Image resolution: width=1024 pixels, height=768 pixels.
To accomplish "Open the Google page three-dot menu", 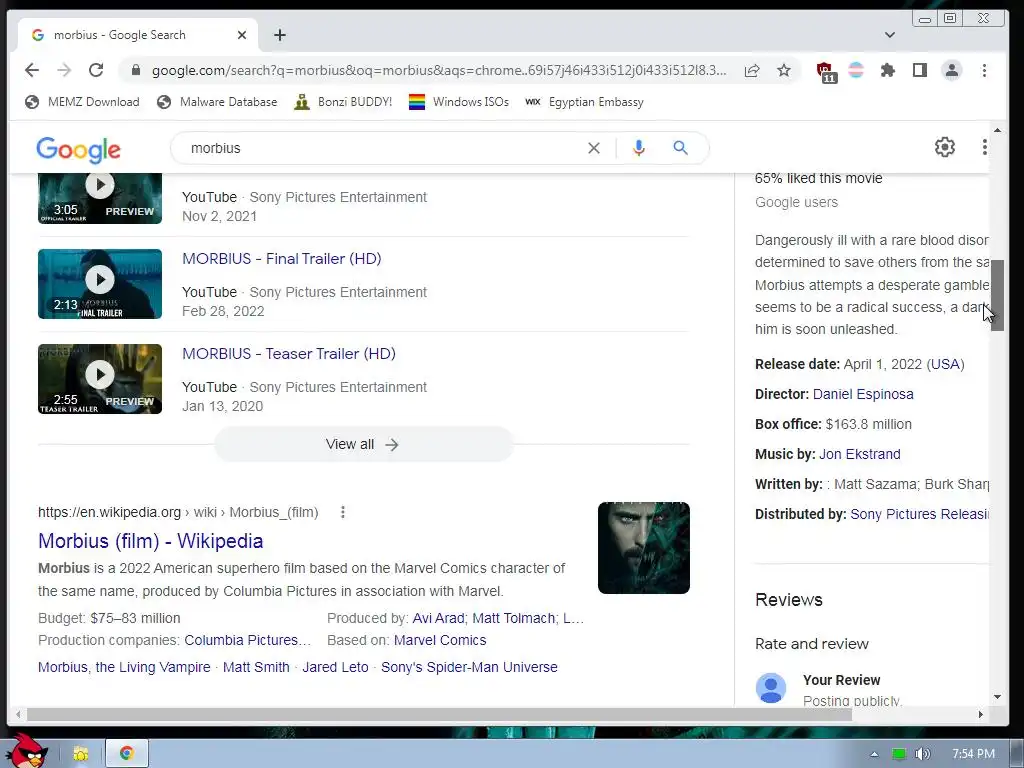I will point(984,147).
